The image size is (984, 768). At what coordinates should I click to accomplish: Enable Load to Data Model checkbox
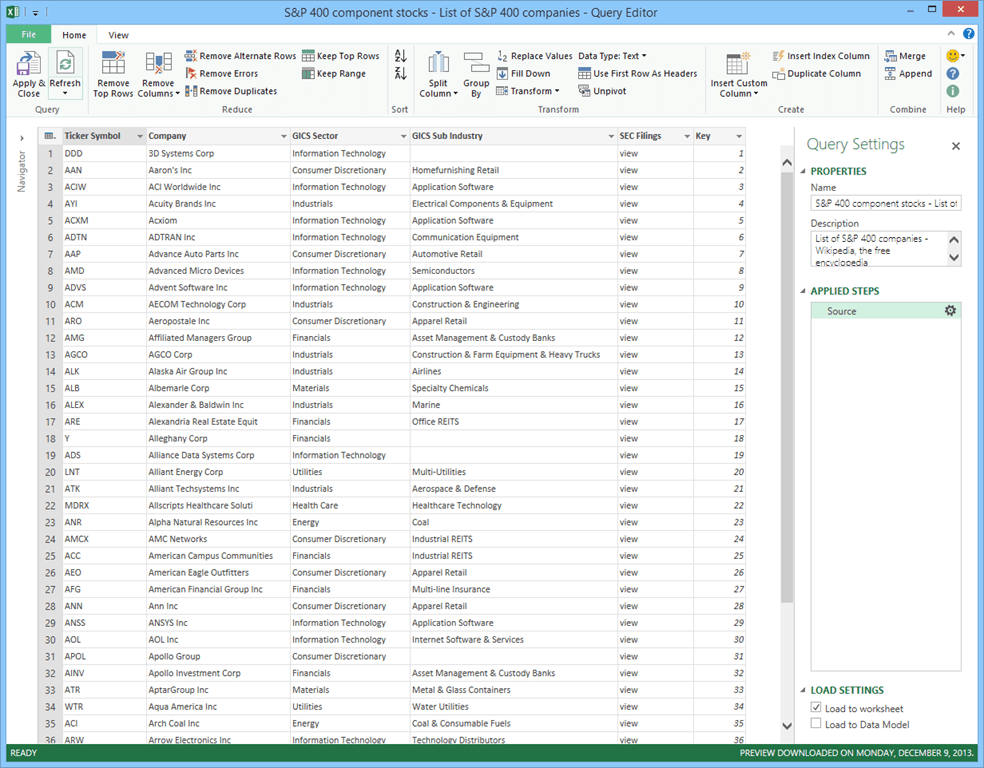tap(816, 723)
